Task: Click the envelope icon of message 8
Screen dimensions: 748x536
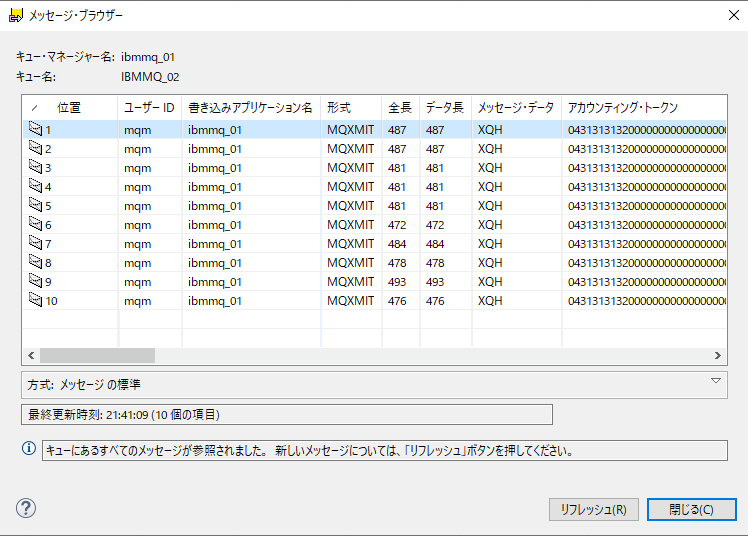Action: (x=35, y=262)
